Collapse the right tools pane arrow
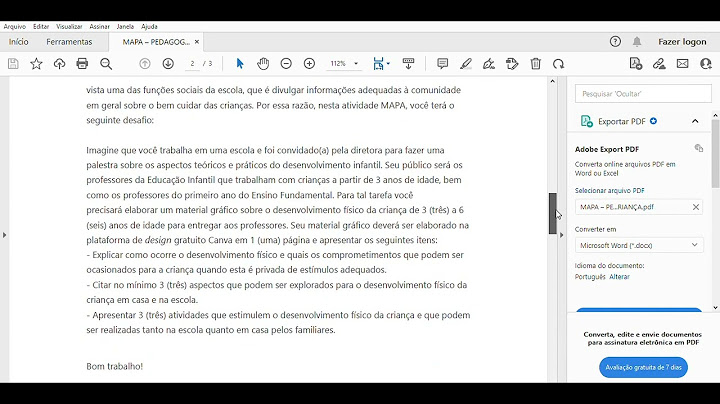 coord(562,235)
